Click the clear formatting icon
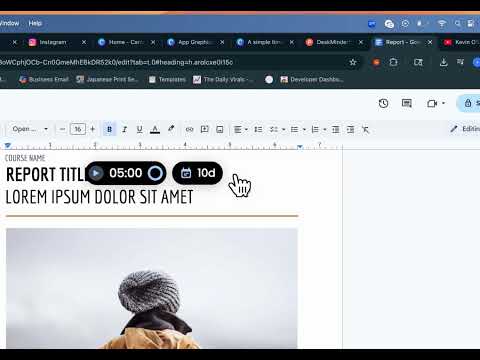This screenshot has height=360, width=480. [x=366, y=129]
